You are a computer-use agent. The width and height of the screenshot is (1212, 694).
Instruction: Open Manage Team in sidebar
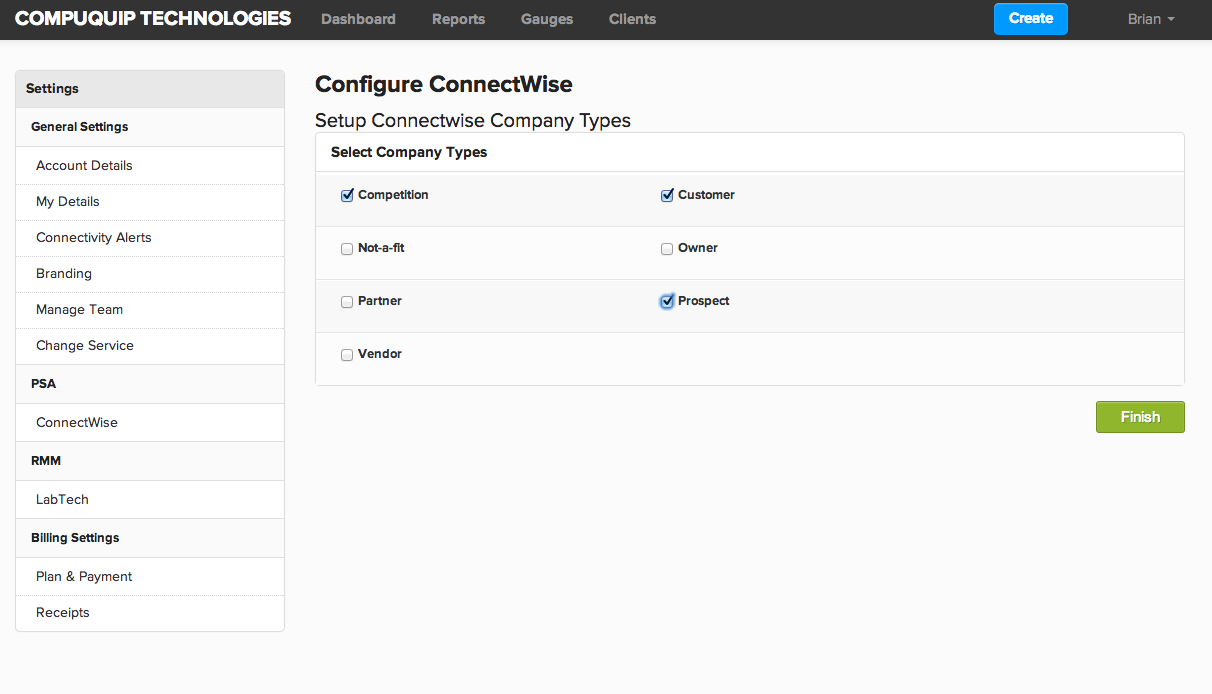[x=79, y=310]
